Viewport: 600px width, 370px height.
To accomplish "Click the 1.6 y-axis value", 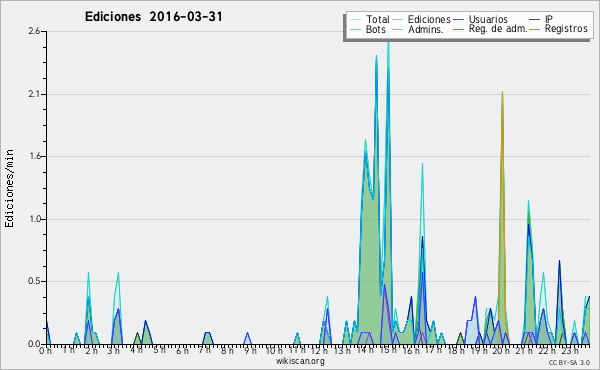I will click(x=34, y=156).
